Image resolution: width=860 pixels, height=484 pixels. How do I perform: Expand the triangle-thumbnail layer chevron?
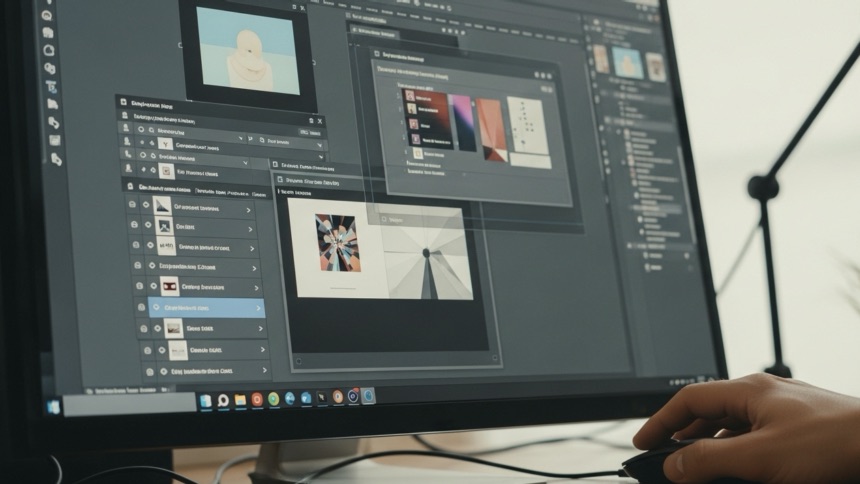pos(248,210)
